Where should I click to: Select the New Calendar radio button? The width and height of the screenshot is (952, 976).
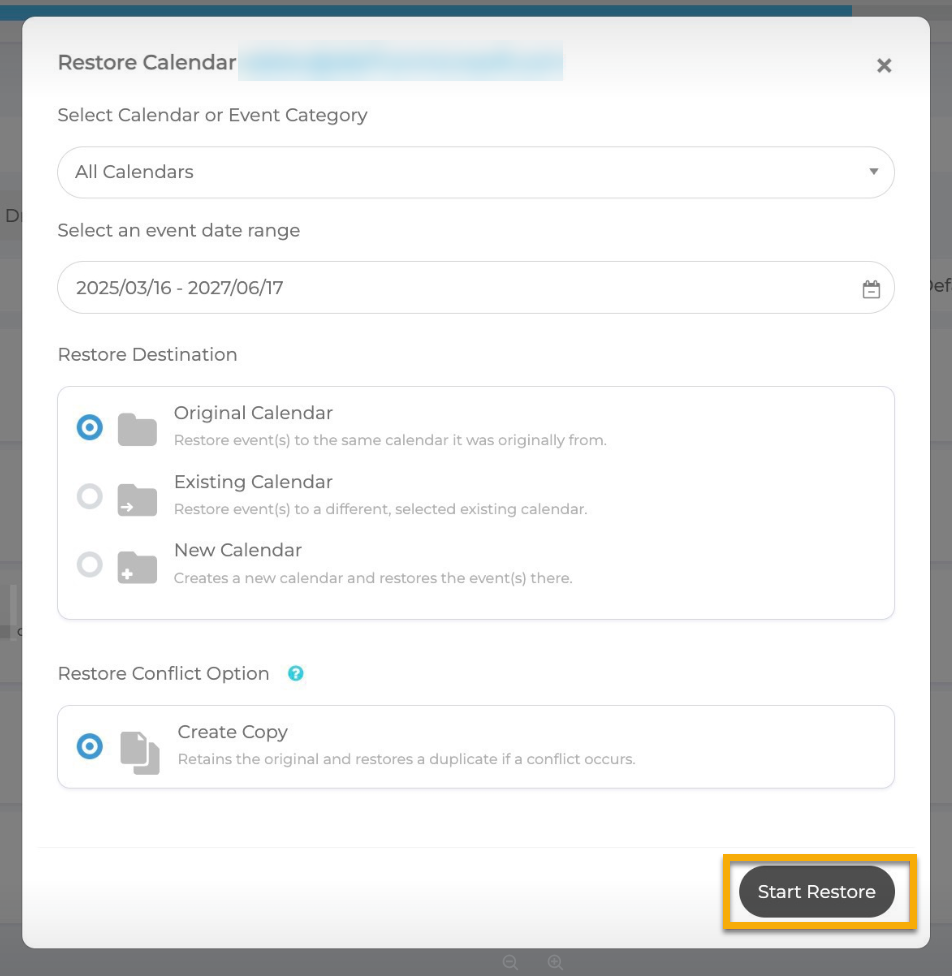pos(90,565)
